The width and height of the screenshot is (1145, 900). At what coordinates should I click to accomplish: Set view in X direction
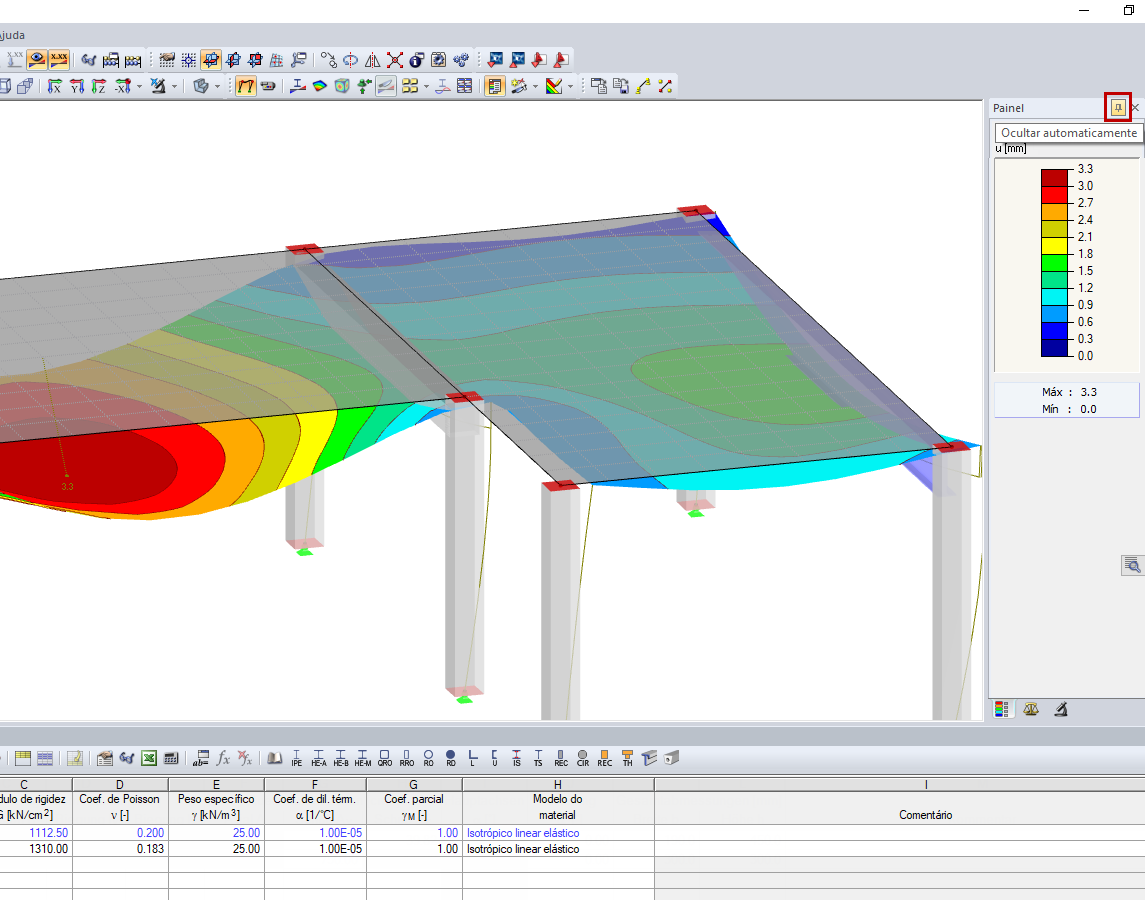tap(55, 86)
